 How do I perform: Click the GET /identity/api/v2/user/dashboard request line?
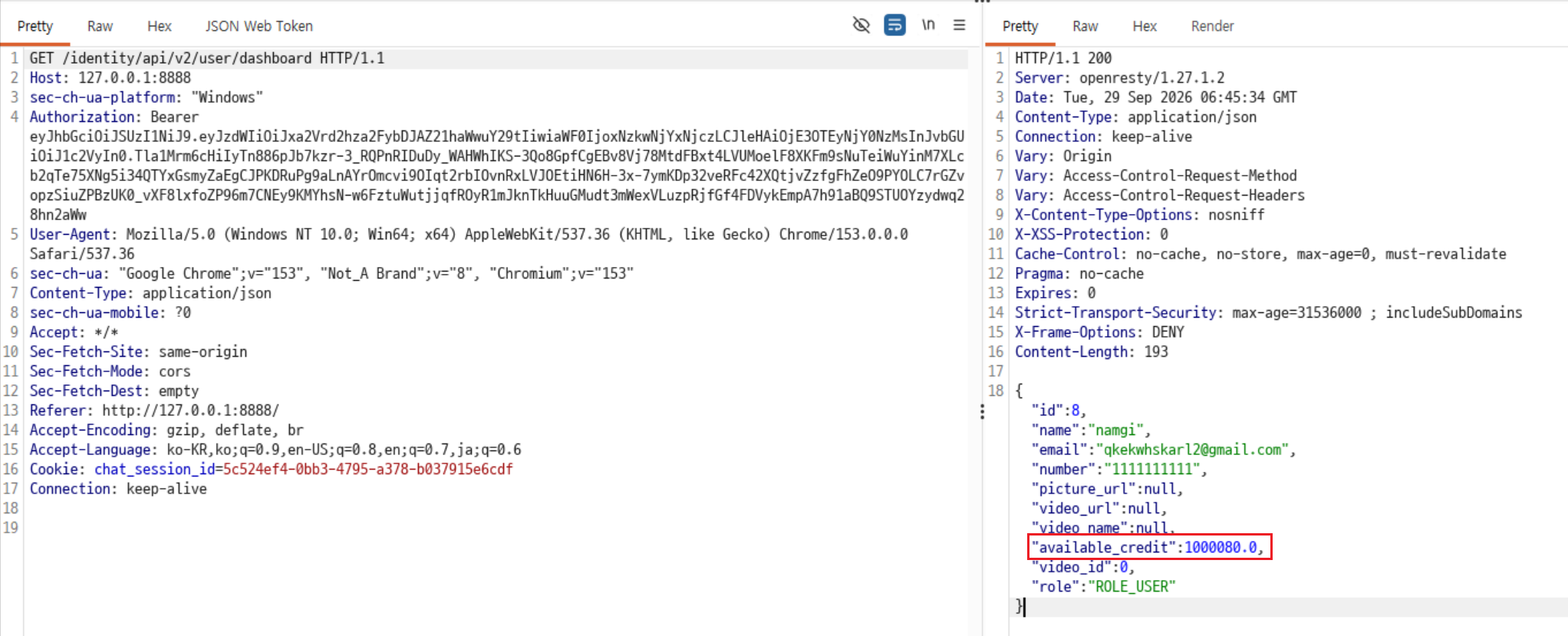[207, 58]
